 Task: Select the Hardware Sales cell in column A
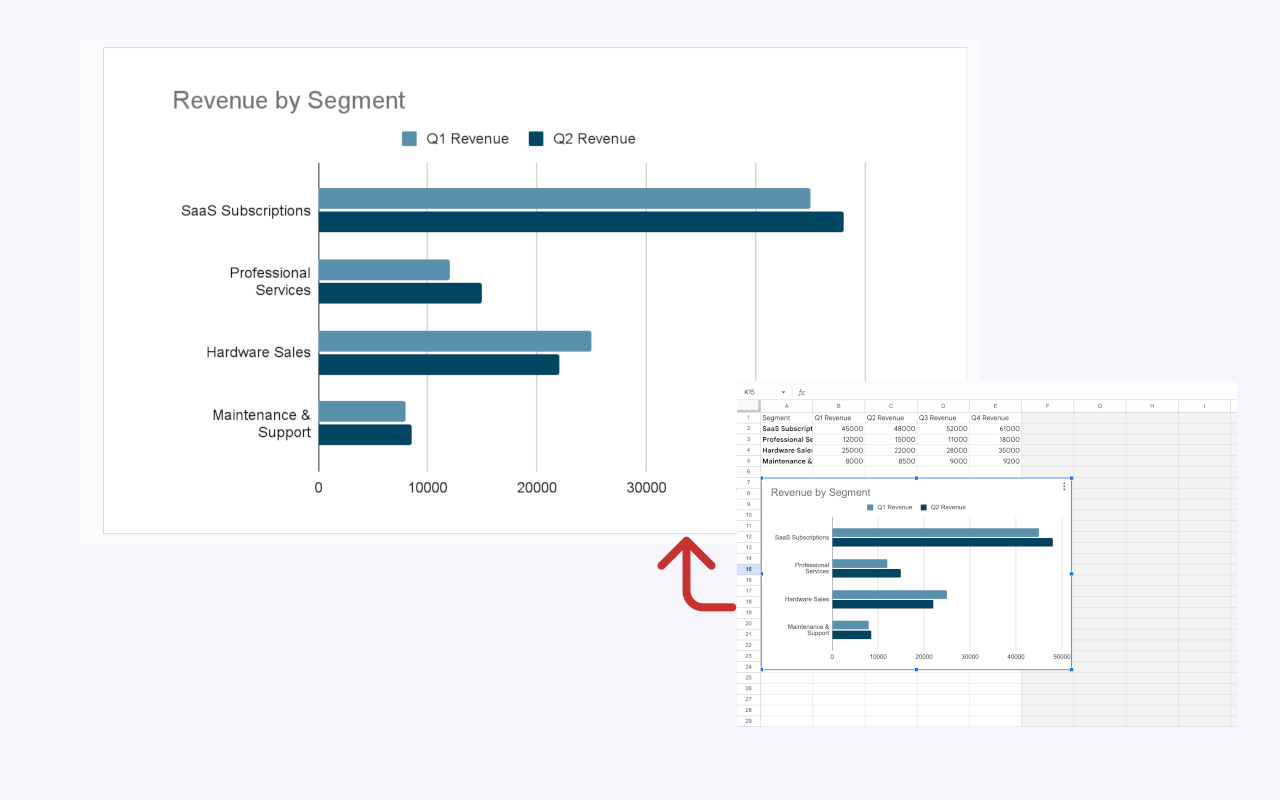(x=787, y=450)
